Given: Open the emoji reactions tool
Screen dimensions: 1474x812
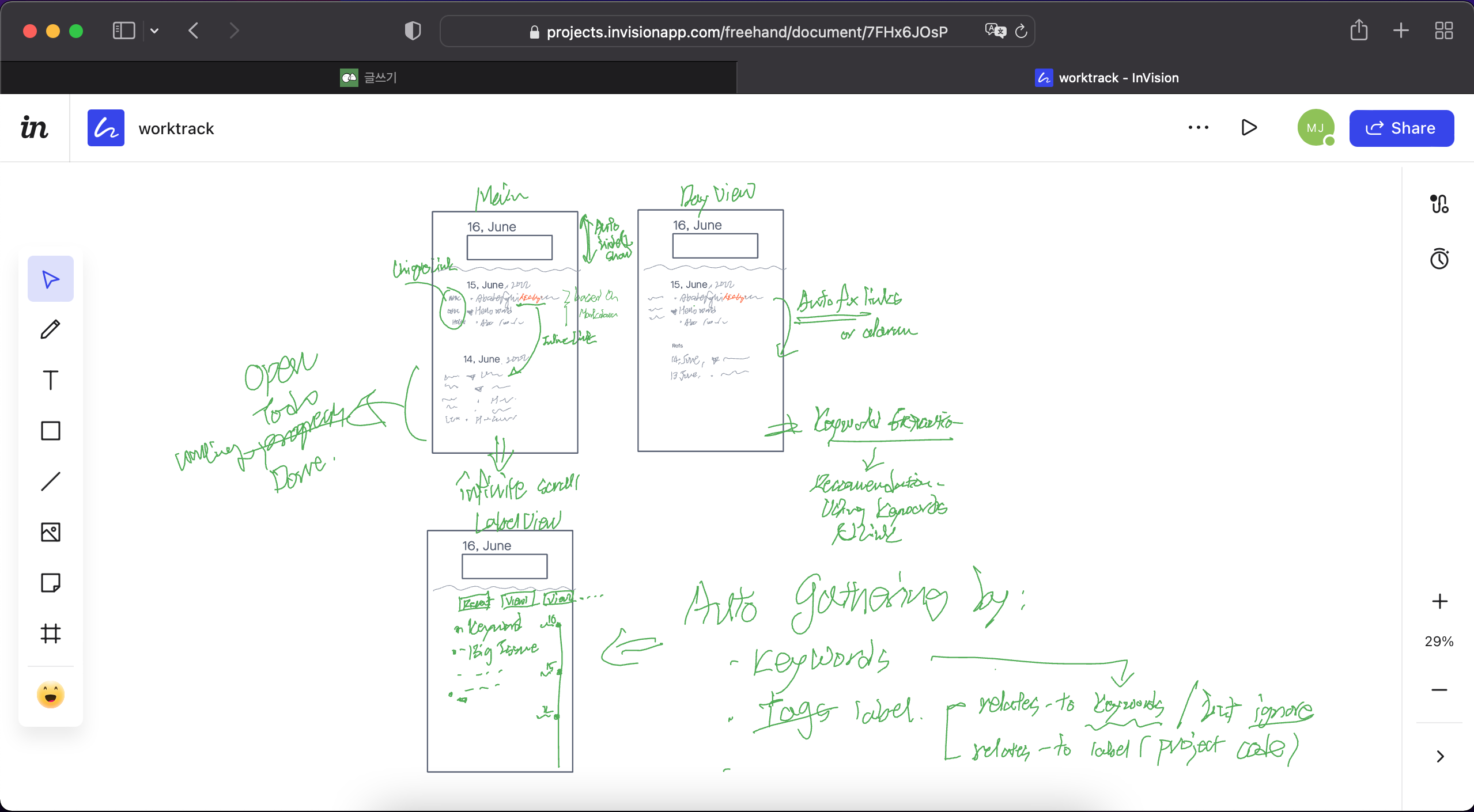Looking at the screenshot, I should click(51, 695).
